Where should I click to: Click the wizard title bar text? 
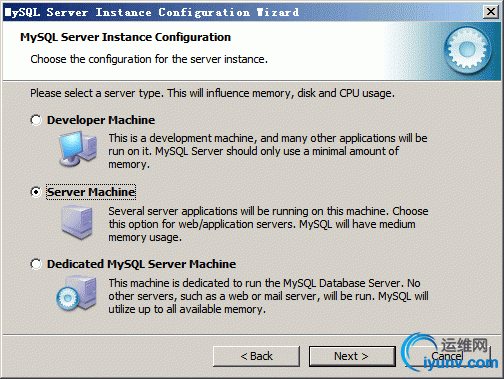pyautogui.click(x=152, y=12)
